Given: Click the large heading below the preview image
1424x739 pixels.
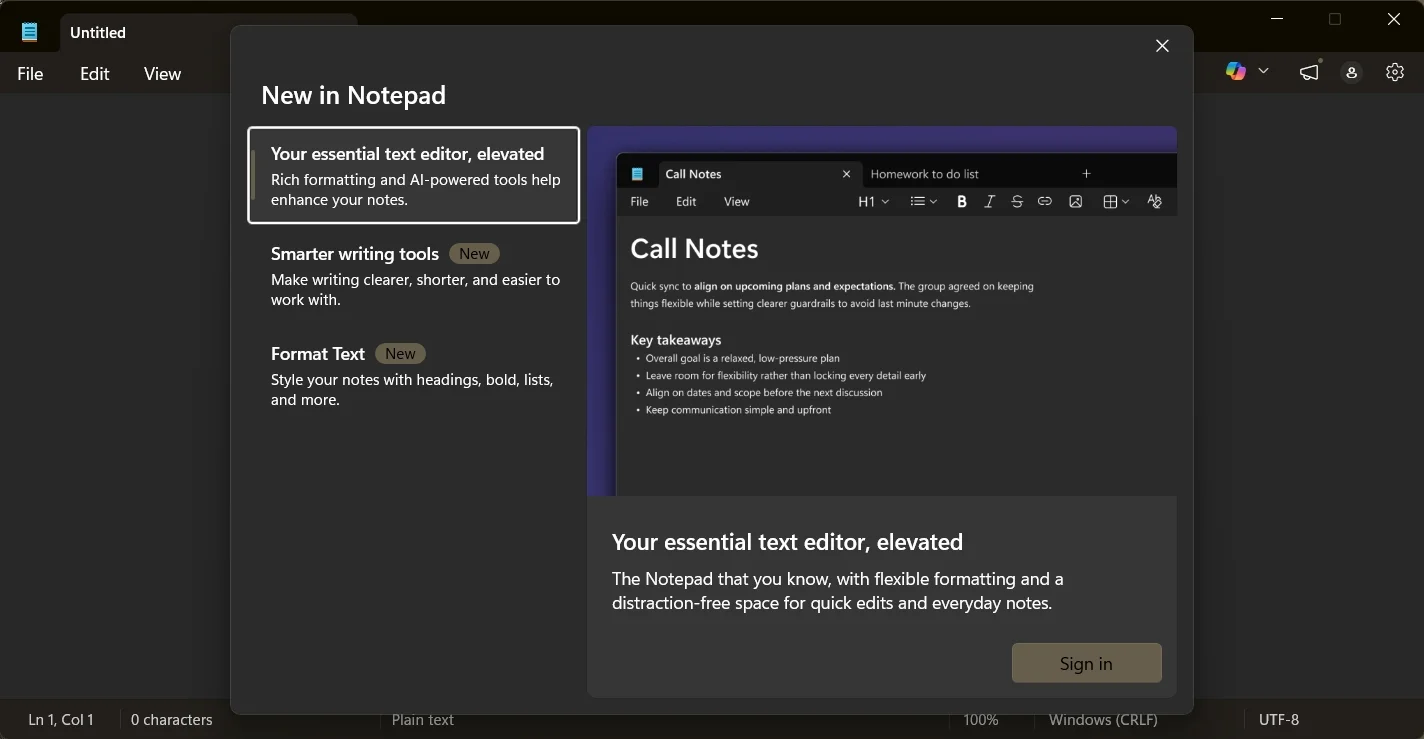Looking at the screenshot, I should pos(787,542).
